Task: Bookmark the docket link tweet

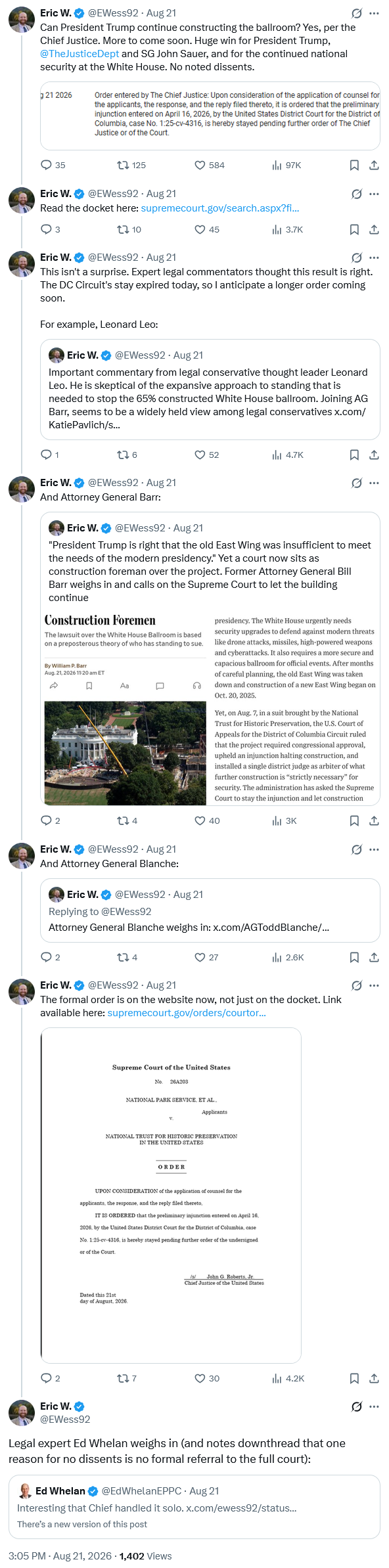Action: coord(354,229)
